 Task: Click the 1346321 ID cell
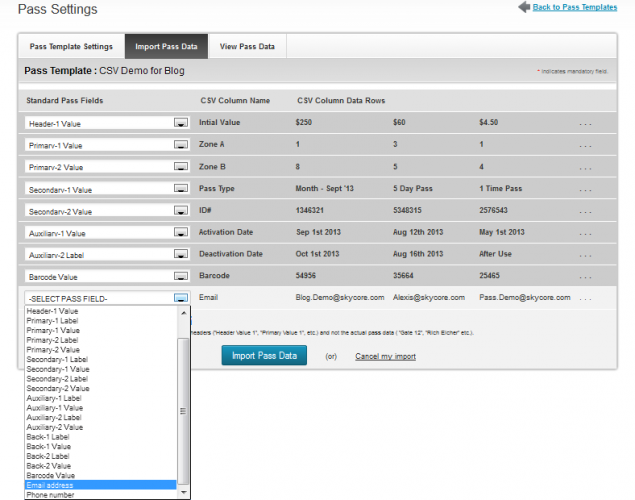tap(309, 210)
